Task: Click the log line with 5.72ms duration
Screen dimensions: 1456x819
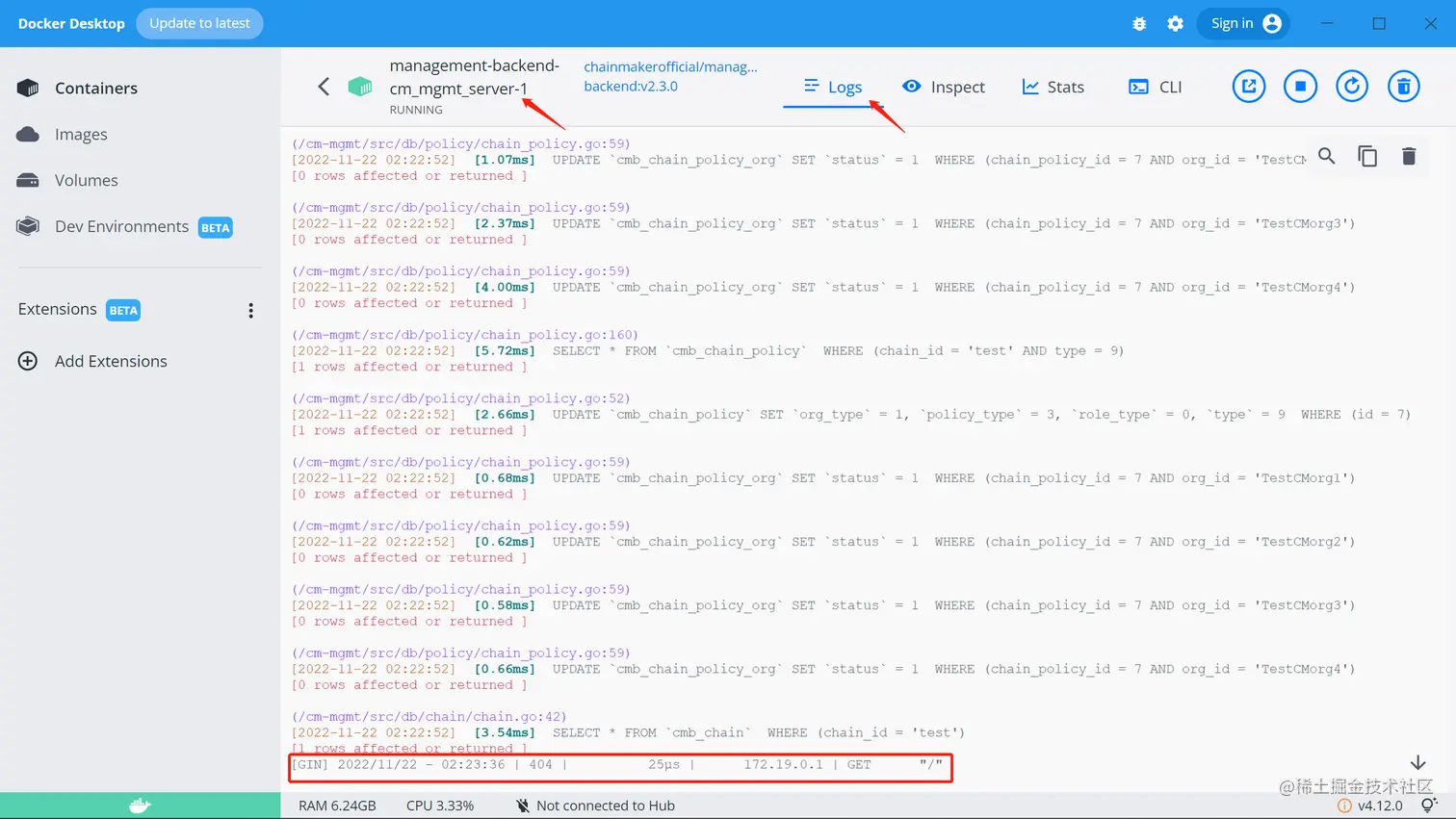Action: [x=708, y=351]
